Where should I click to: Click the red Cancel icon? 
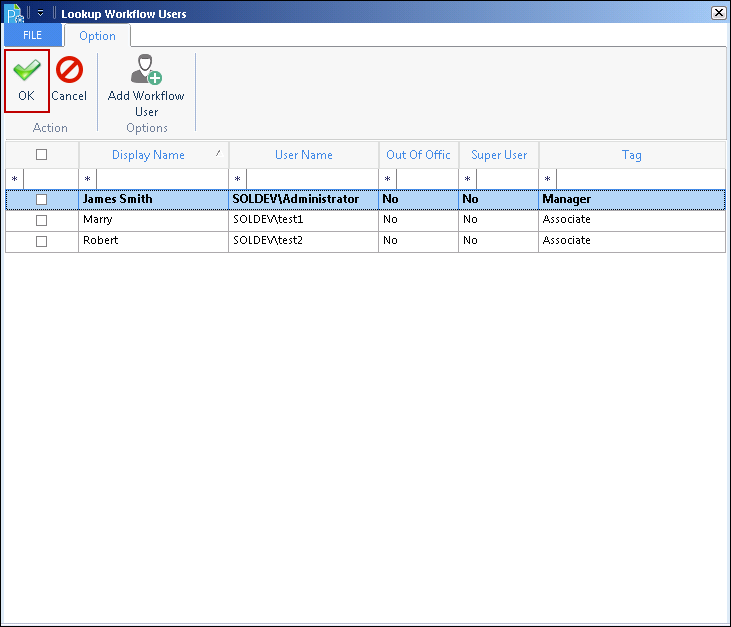69,70
